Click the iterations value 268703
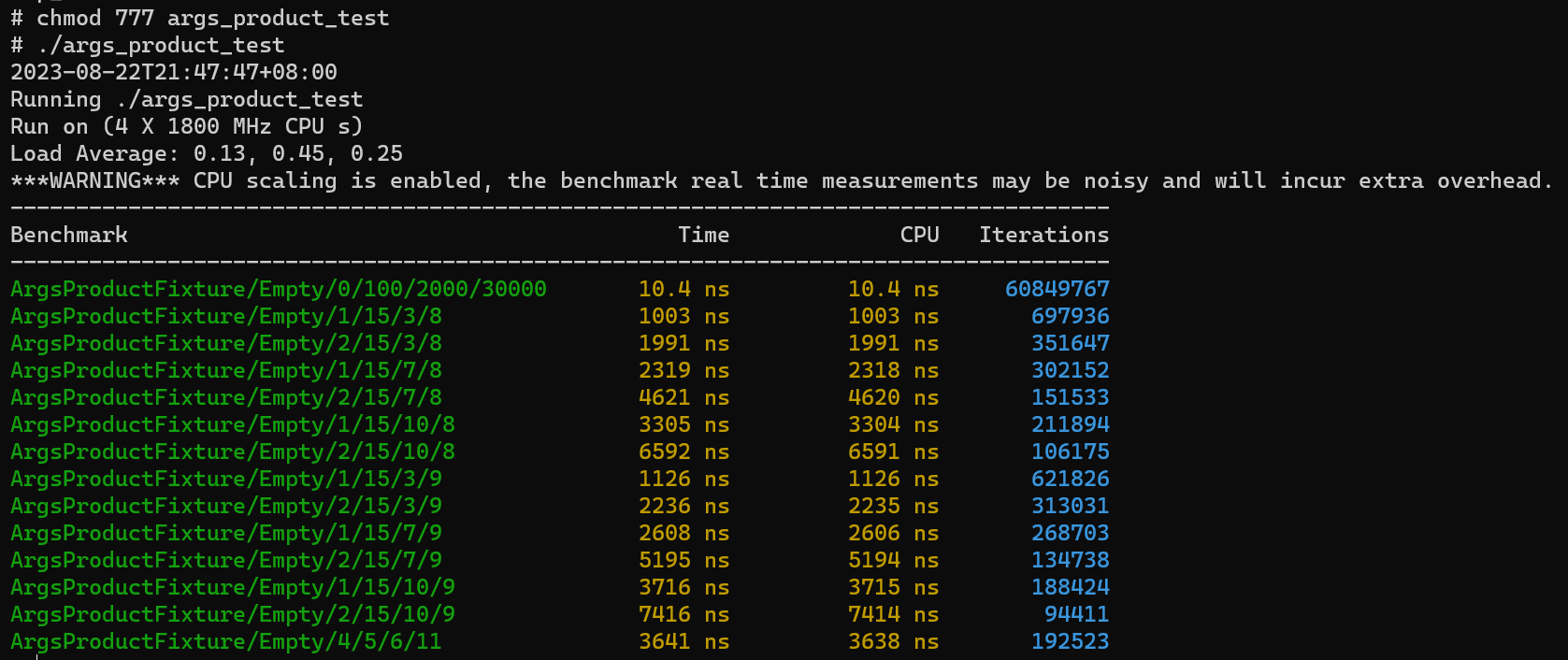This screenshot has height=660, width=1568. (1071, 533)
